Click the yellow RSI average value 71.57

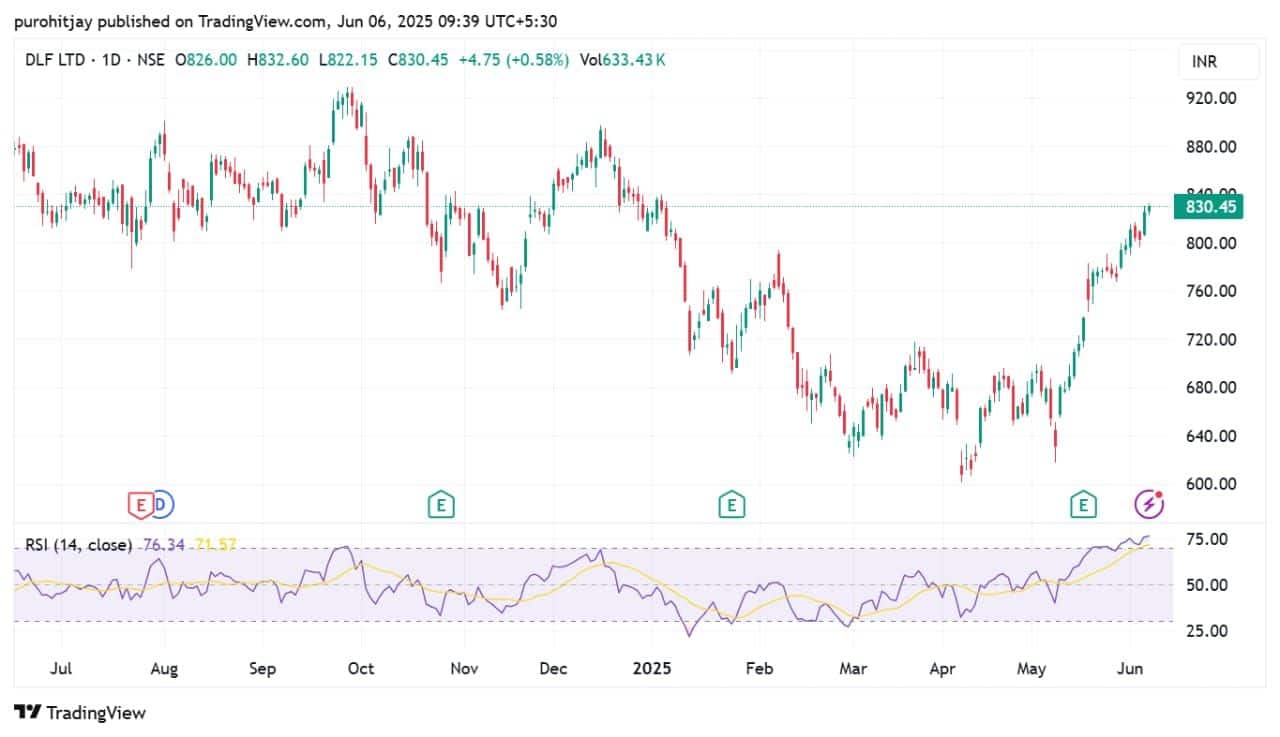coord(214,545)
